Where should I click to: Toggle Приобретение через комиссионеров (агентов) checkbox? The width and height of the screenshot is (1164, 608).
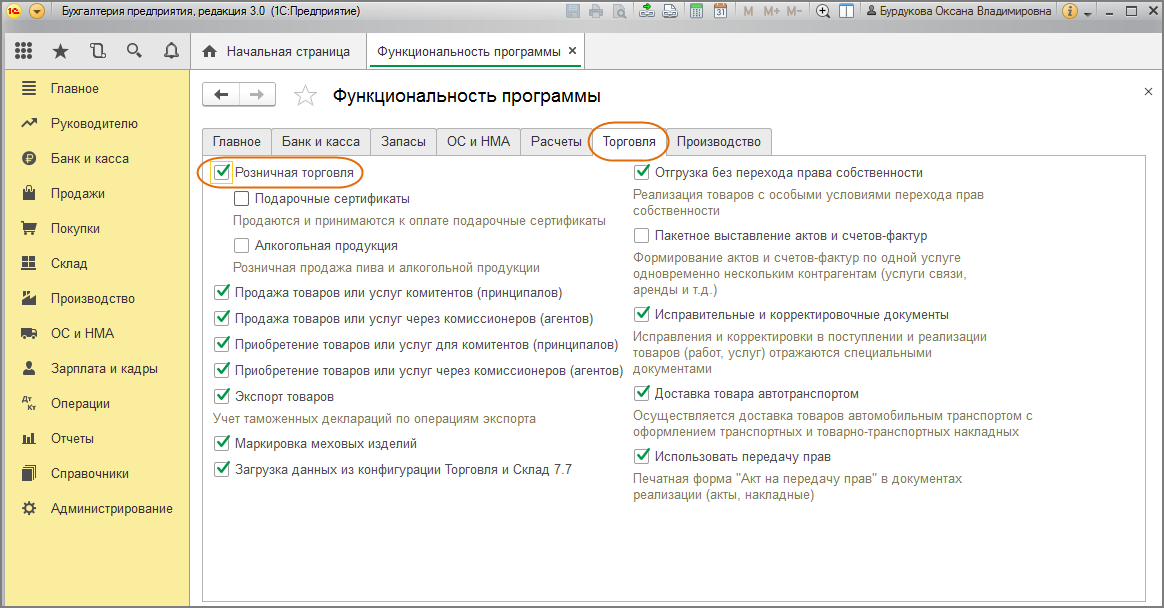tap(222, 370)
